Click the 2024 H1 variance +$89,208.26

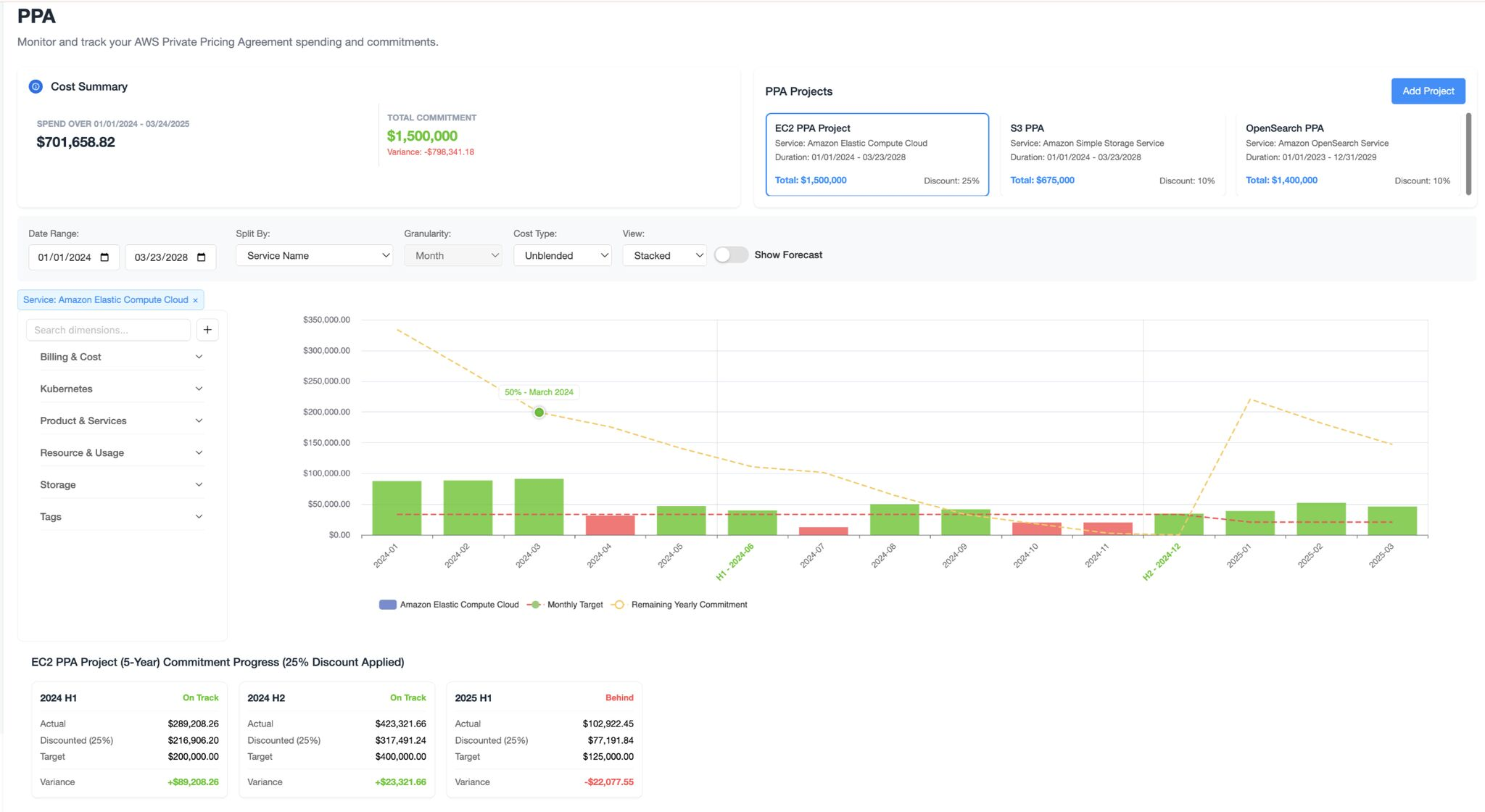click(193, 782)
